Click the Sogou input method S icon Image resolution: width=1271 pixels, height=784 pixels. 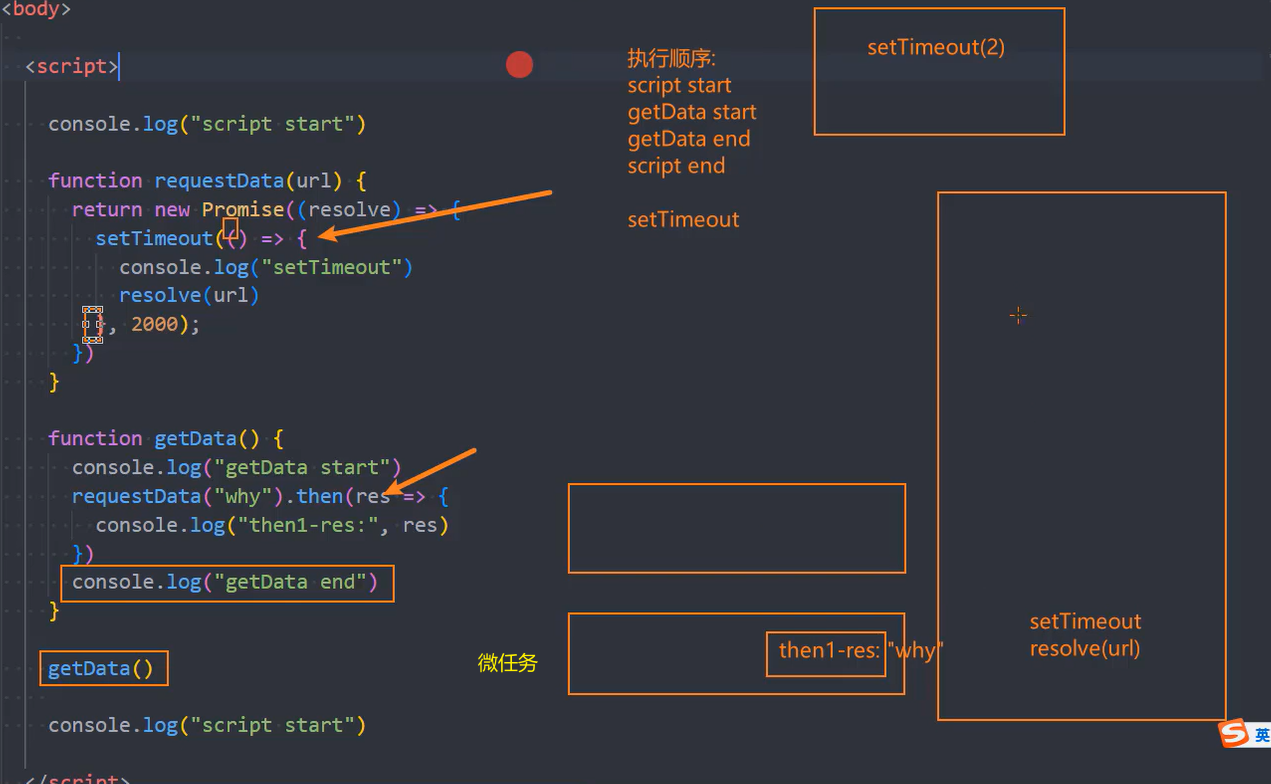pos(1234,733)
